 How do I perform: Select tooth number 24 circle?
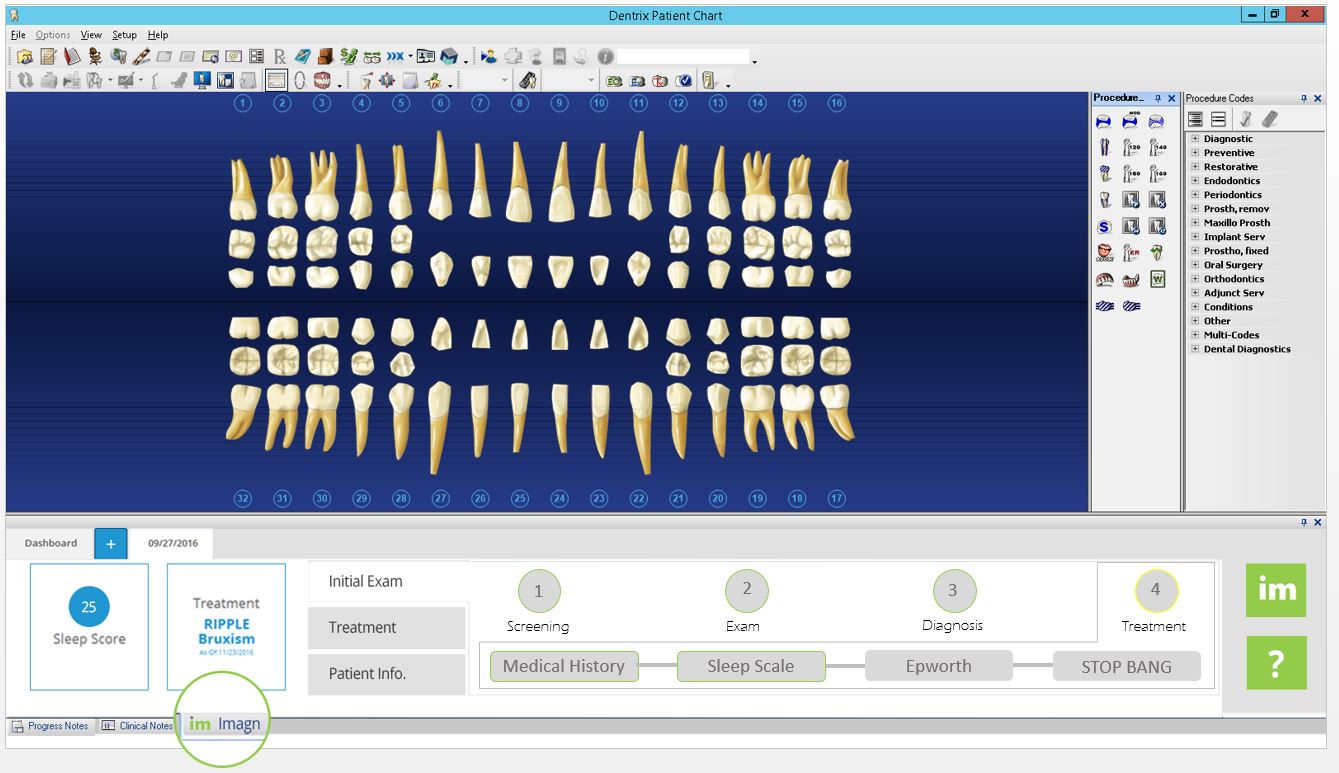pos(560,497)
